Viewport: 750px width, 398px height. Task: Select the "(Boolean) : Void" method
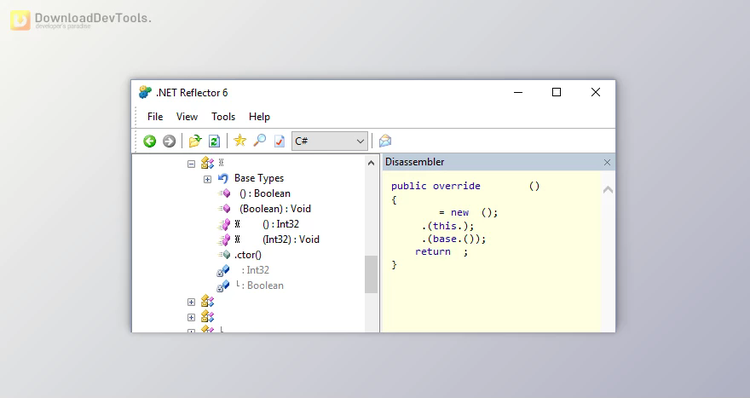[x=275, y=209]
